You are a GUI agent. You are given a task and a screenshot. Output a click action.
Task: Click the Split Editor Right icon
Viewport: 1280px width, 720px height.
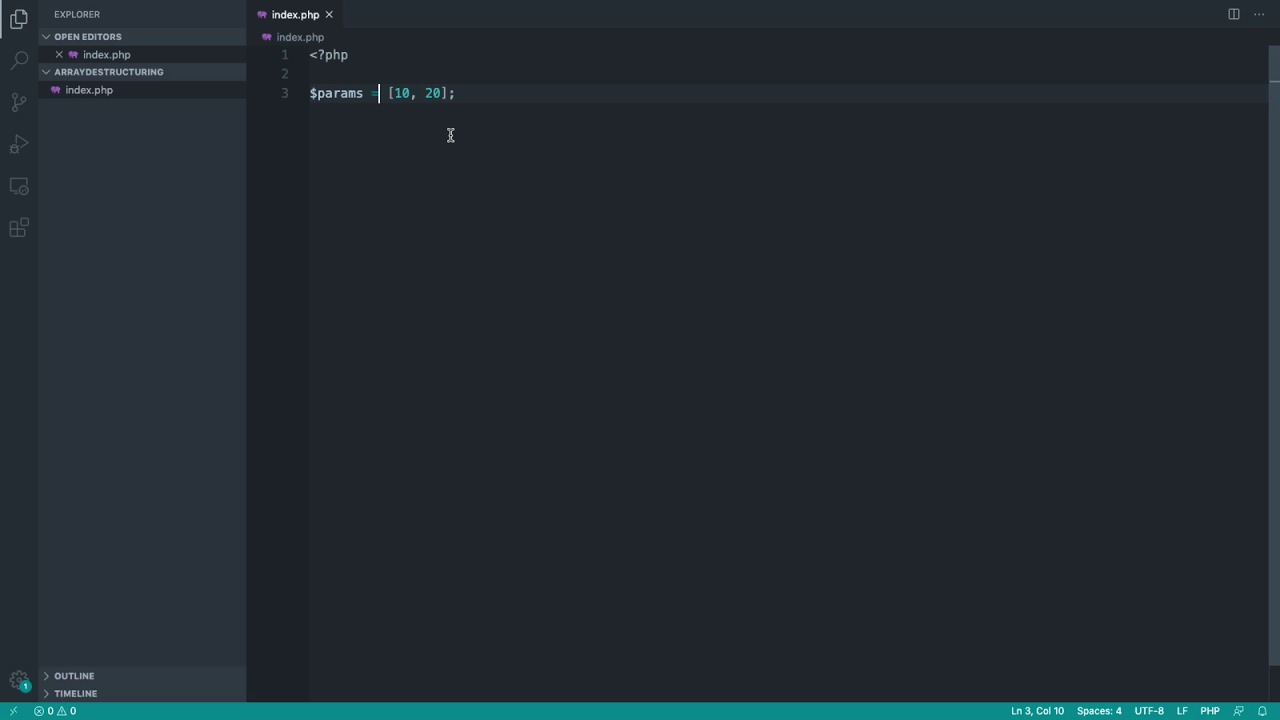(x=1234, y=14)
